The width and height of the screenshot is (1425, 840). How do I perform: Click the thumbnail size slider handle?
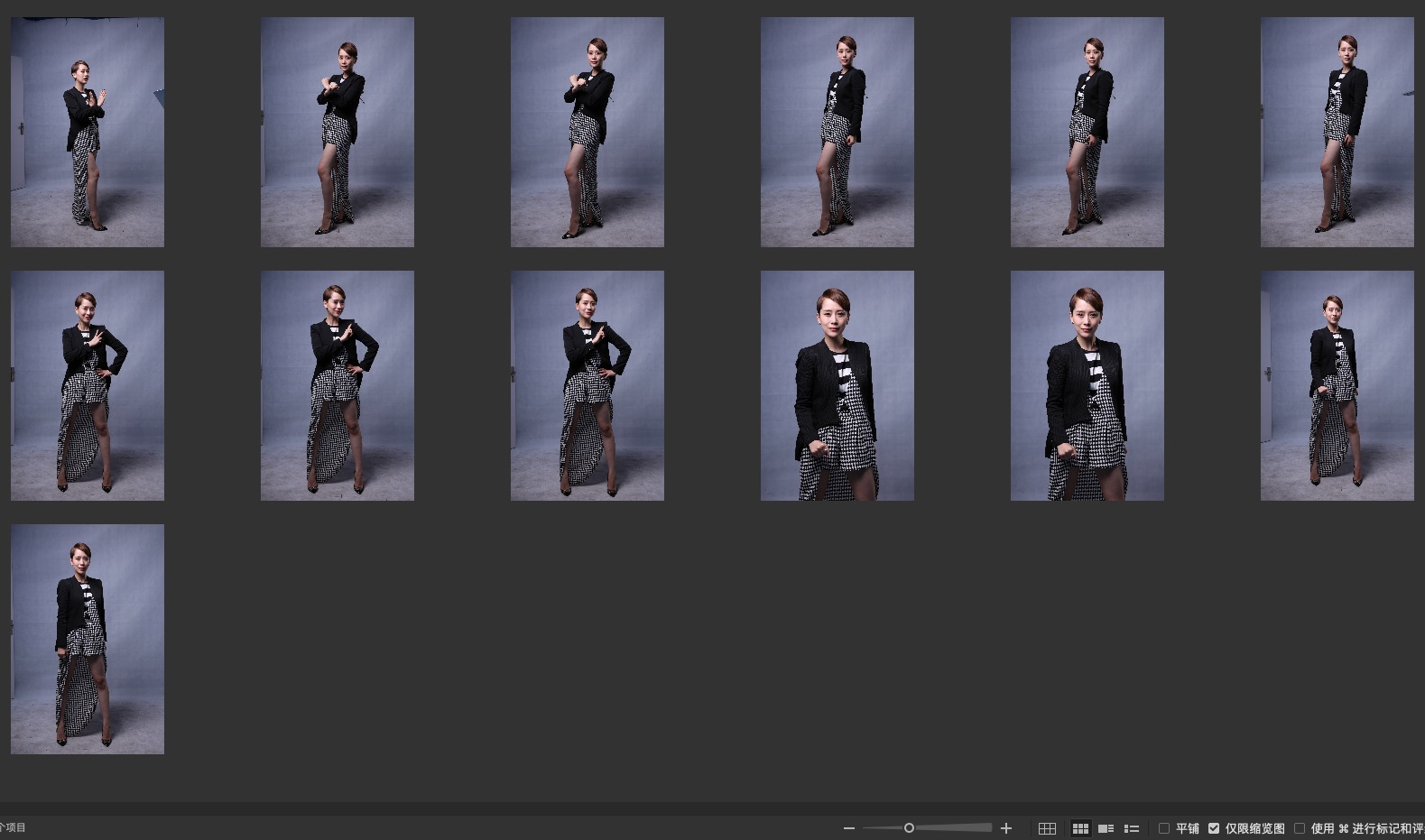click(x=909, y=828)
